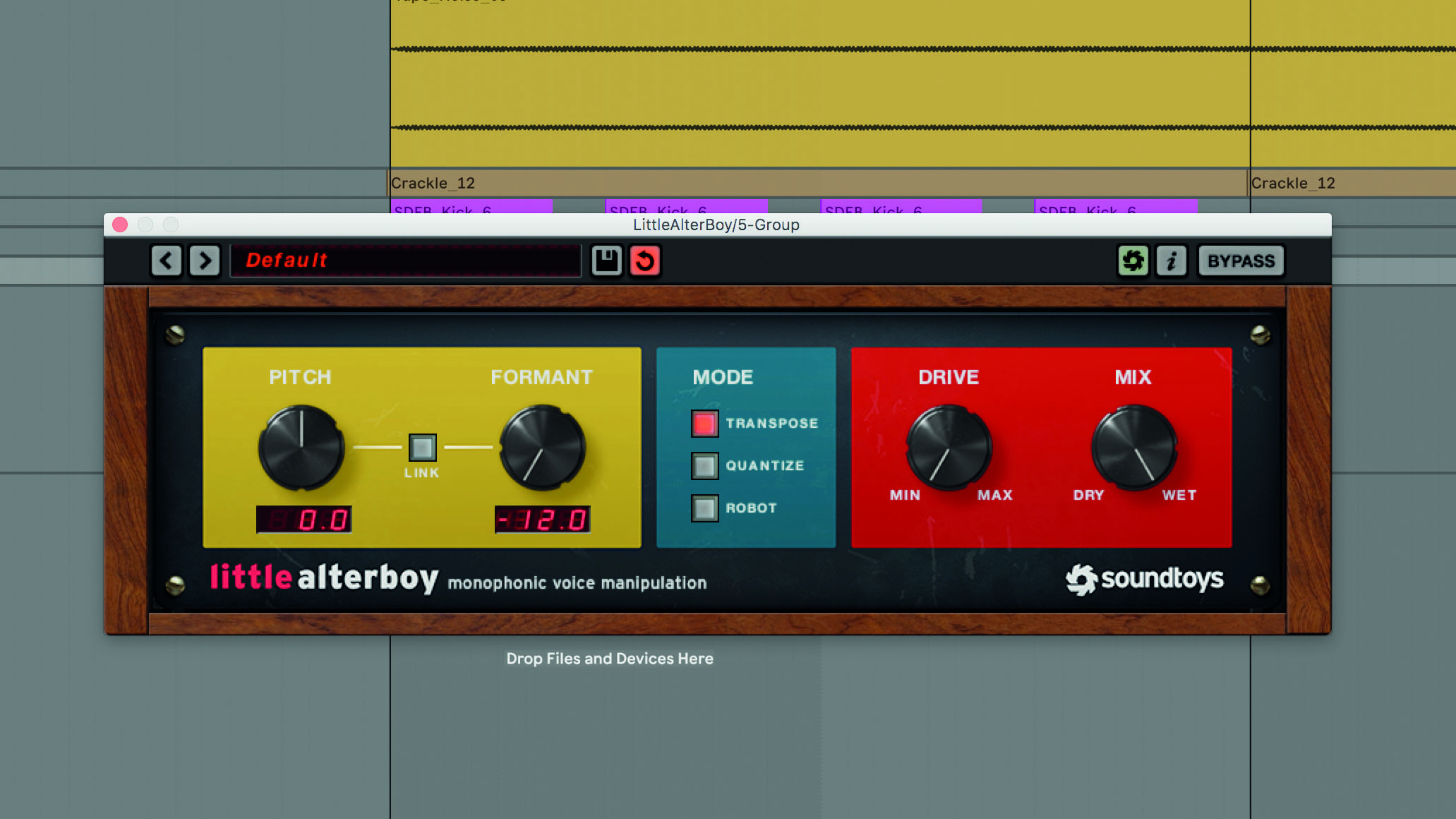Click the 'Drop Files and Devices Here' area
Screen dimensions: 1456x819
610,659
